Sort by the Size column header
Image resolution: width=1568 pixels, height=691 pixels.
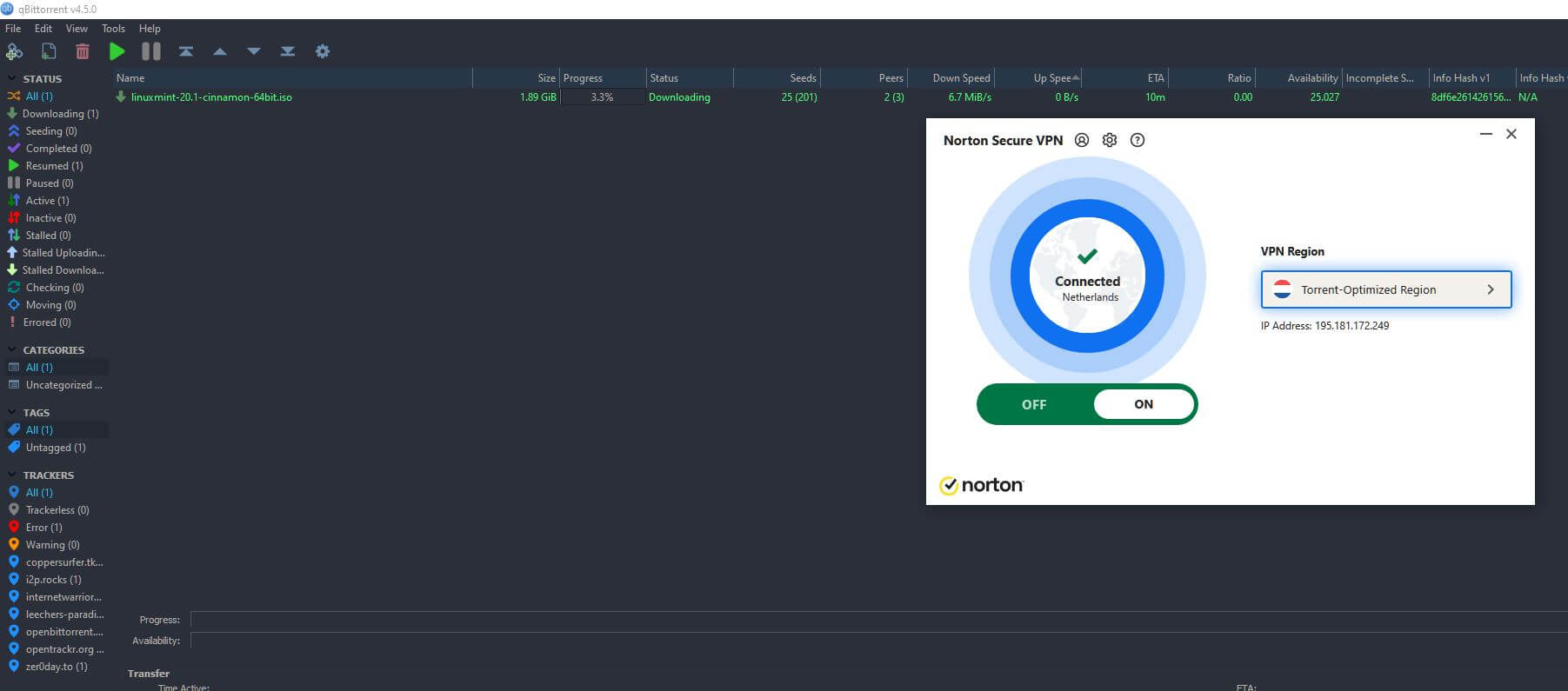517,78
